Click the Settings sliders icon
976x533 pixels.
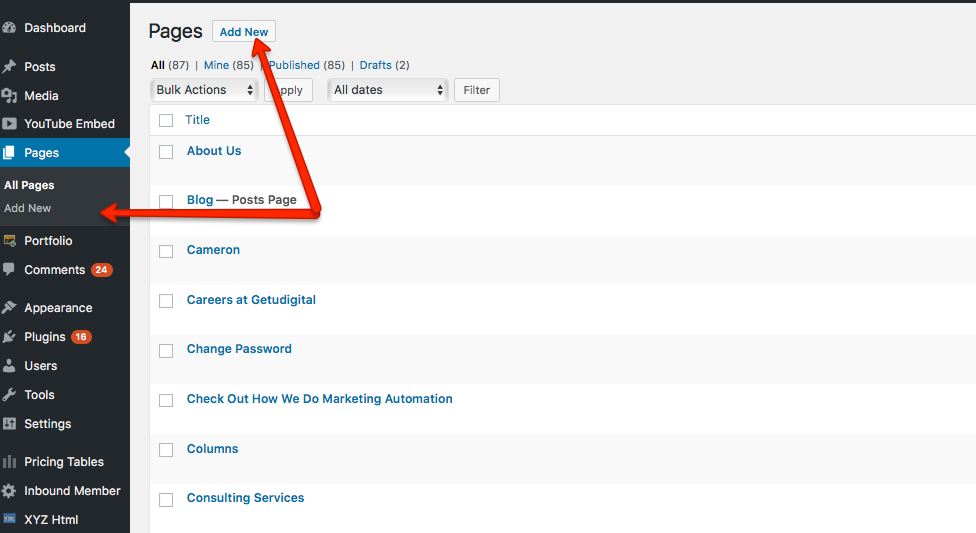click(x=9, y=423)
